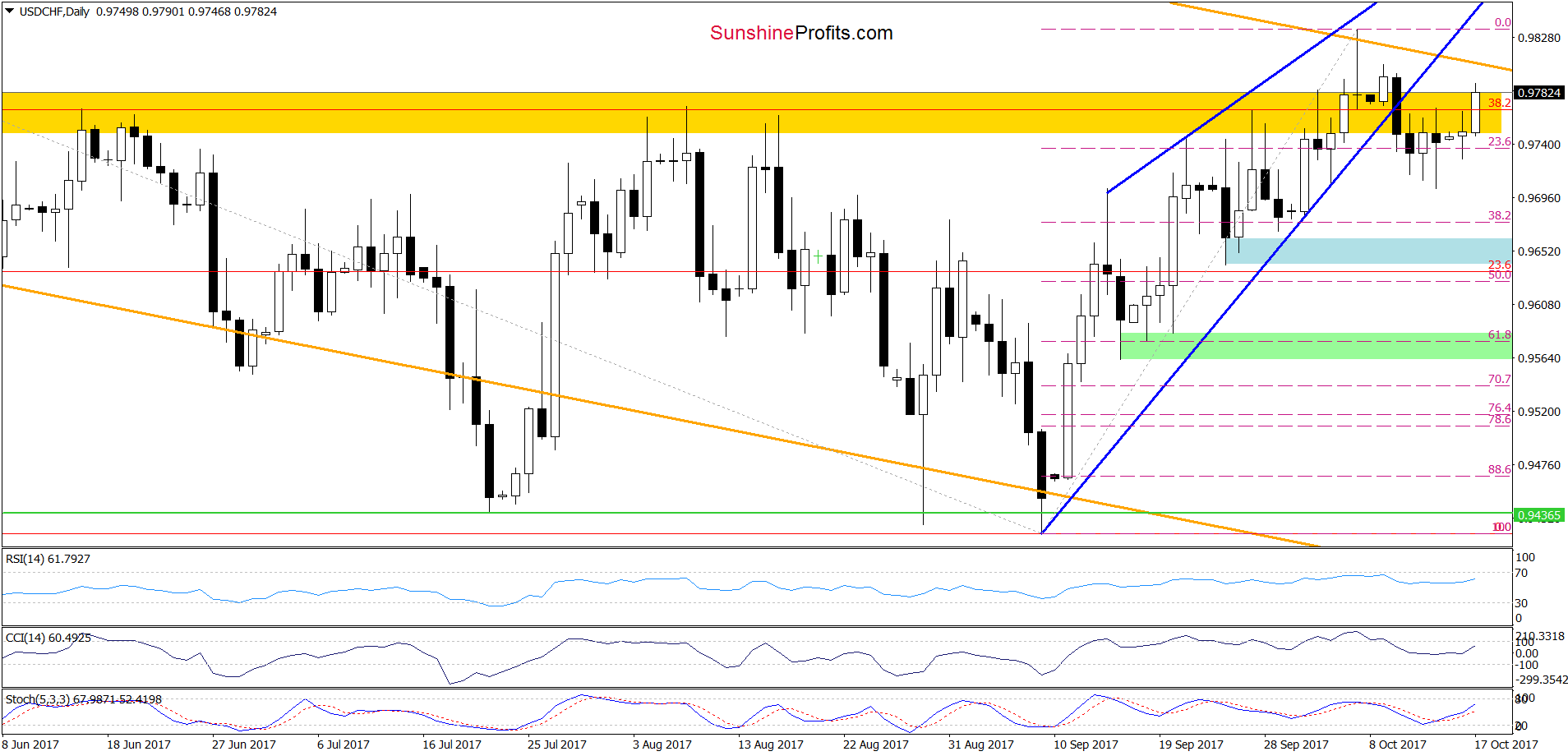The width and height of the screenshot is (1568, 756).
Task: Select the 0.97400 price axis label
Action: point(1538,145)
